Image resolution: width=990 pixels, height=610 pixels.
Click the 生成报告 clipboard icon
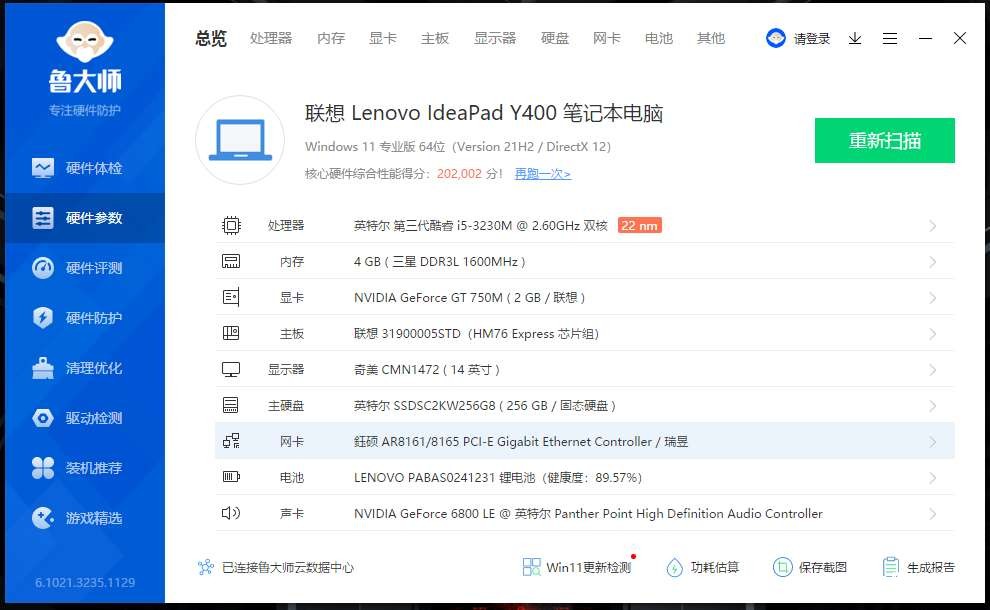pyautogui.click(x=891, y=567)
